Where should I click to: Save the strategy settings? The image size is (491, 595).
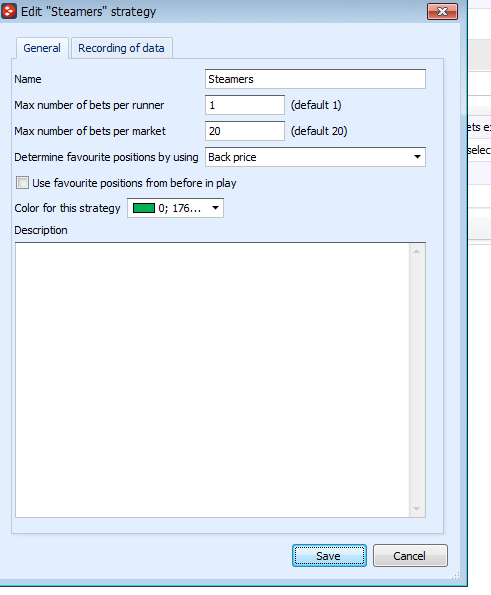[329, 556]
